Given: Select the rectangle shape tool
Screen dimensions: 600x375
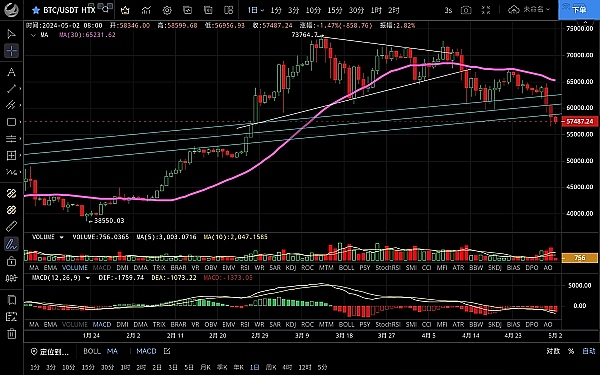Looking at the screenshot, I should tap(11, 122).
